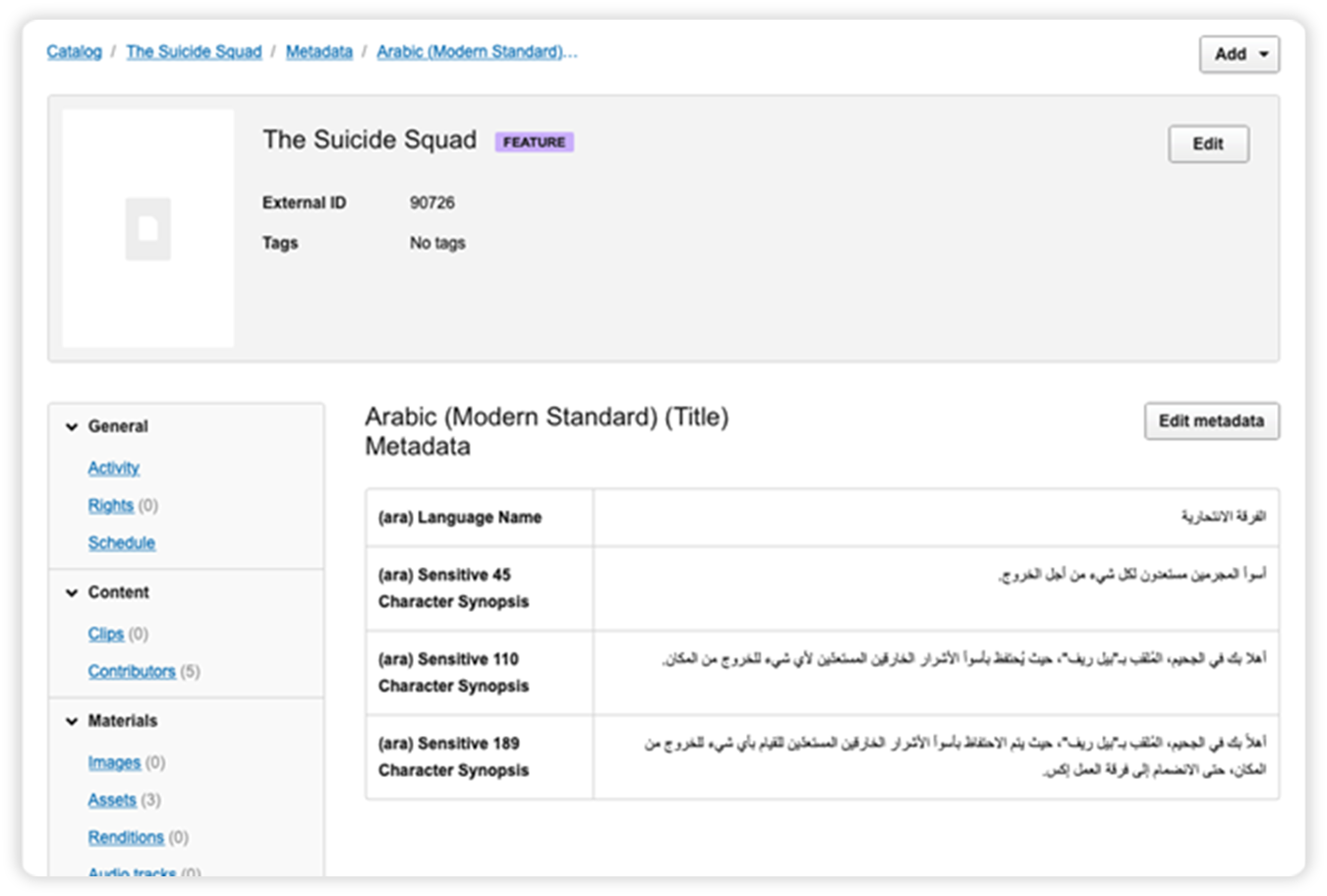
Task: Click the FEATURE type badge
Action: pyautogui.click(x=534, y=141)
